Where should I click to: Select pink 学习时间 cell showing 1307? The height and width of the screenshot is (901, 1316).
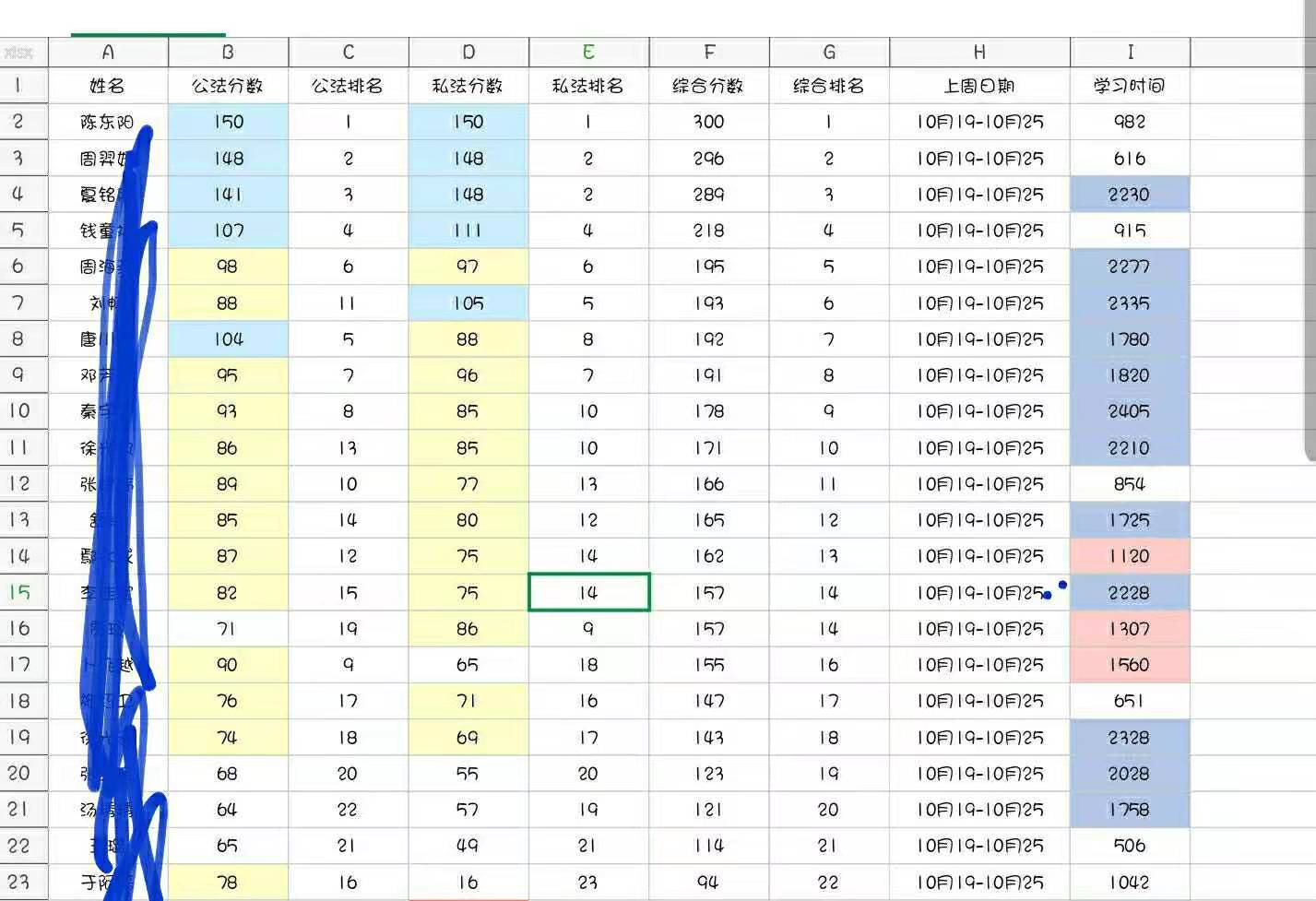[x=1130, y=628]
